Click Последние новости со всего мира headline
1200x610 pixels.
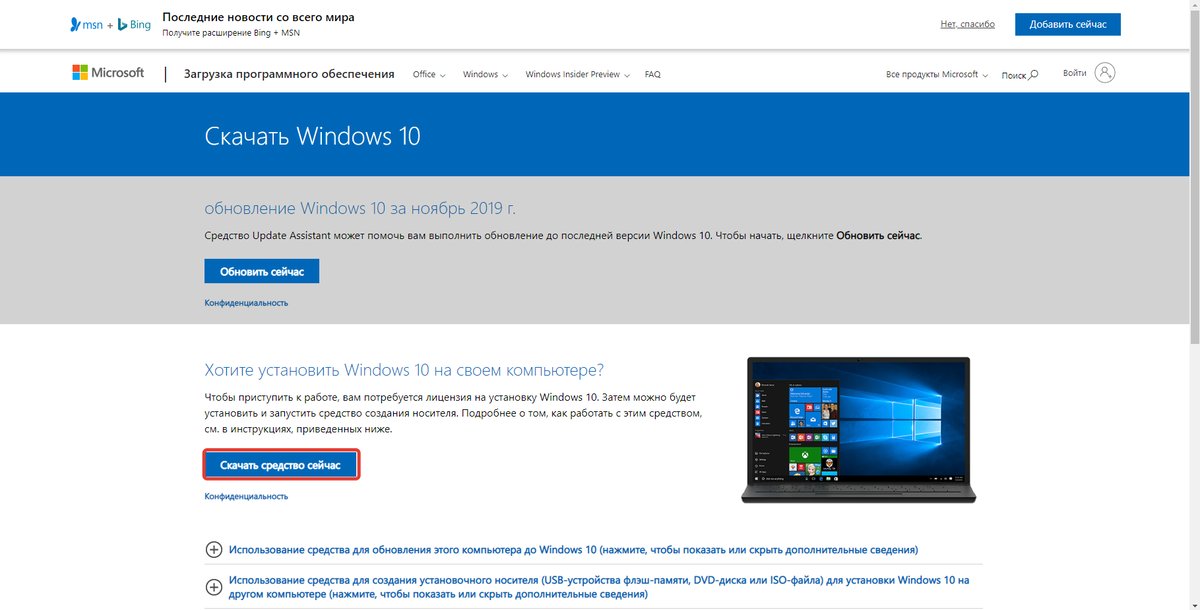click(258, 17)
